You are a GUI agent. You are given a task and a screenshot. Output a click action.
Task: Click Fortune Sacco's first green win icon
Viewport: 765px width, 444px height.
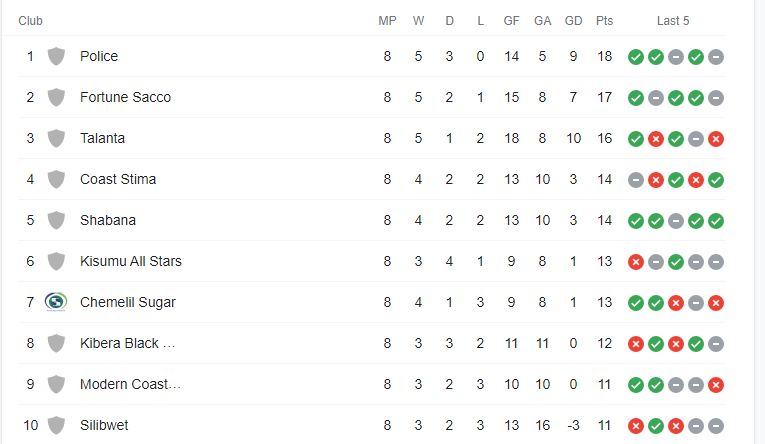(636, 98)
